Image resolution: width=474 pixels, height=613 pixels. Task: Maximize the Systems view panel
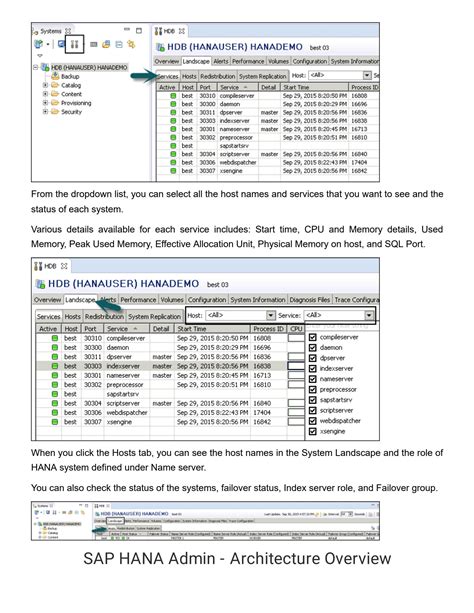139,30
